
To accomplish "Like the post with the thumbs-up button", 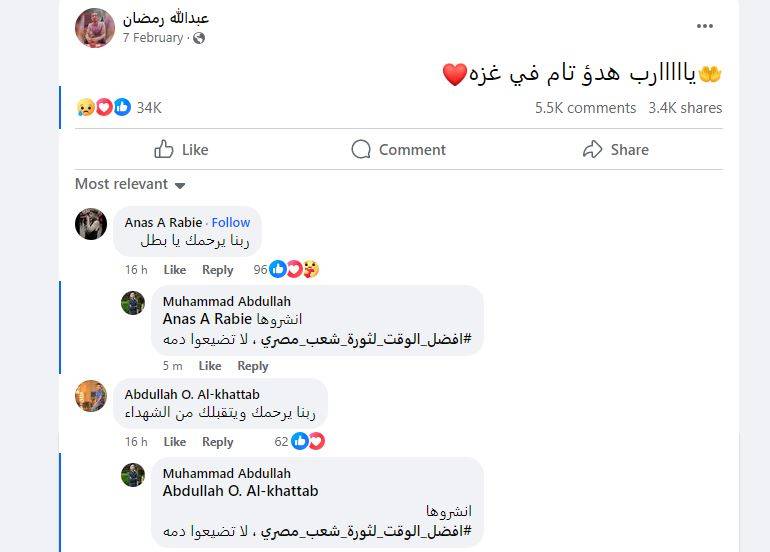I will tap(181, 150).
